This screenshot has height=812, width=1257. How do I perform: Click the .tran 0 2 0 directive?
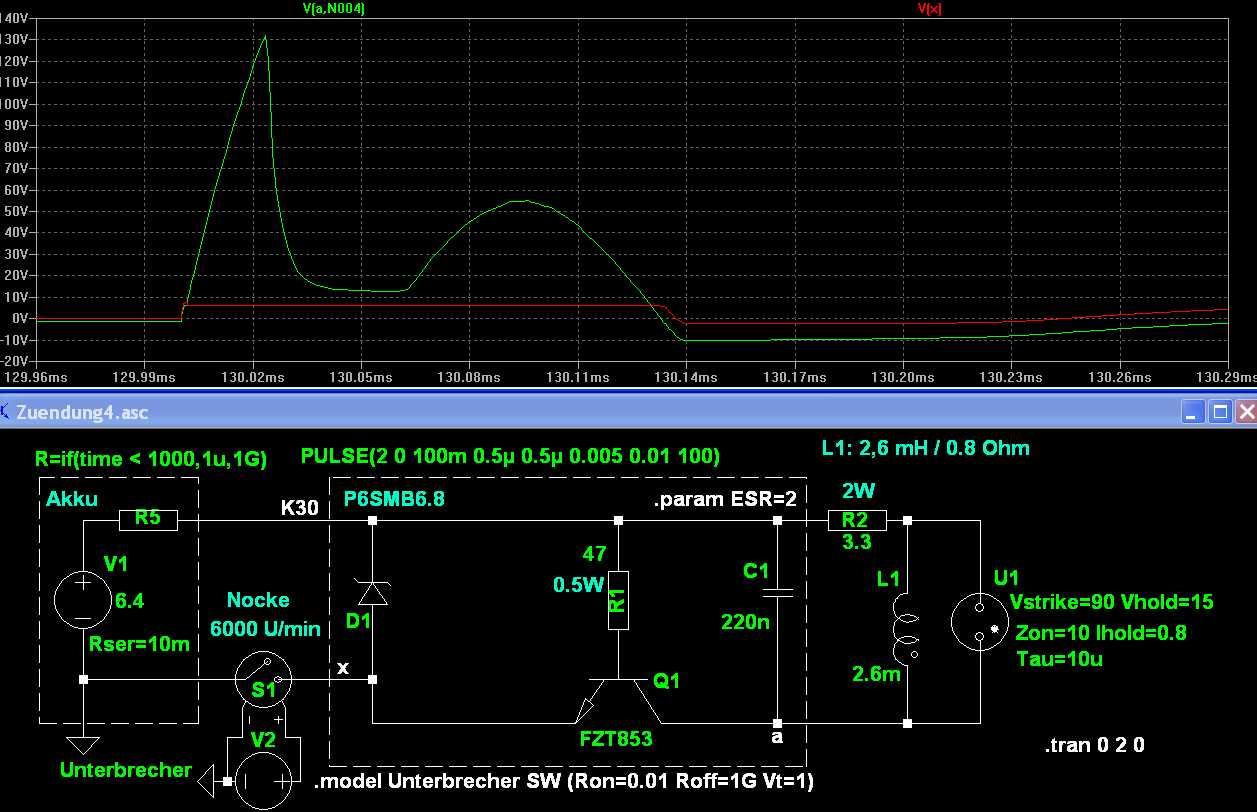pyautogui.click(x=1094, y=745)
